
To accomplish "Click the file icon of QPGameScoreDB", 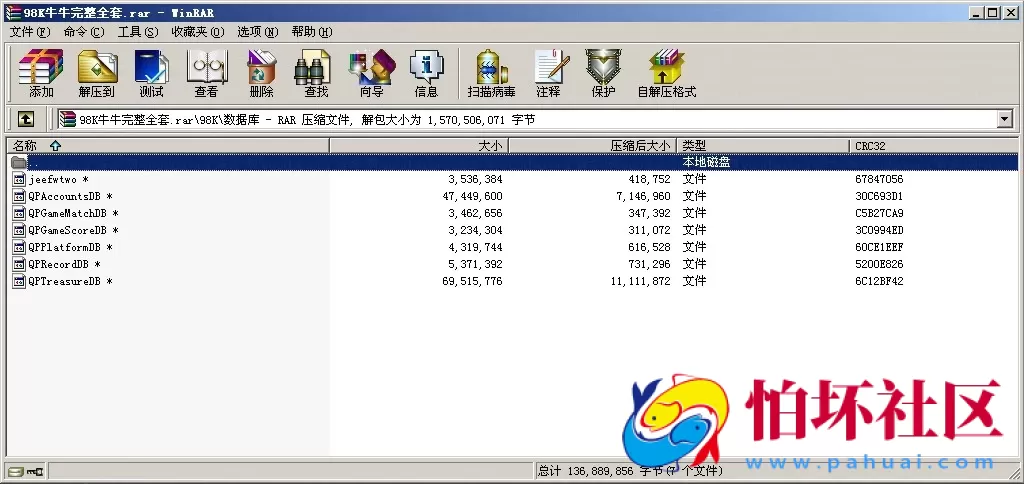I will pos(19,231).
